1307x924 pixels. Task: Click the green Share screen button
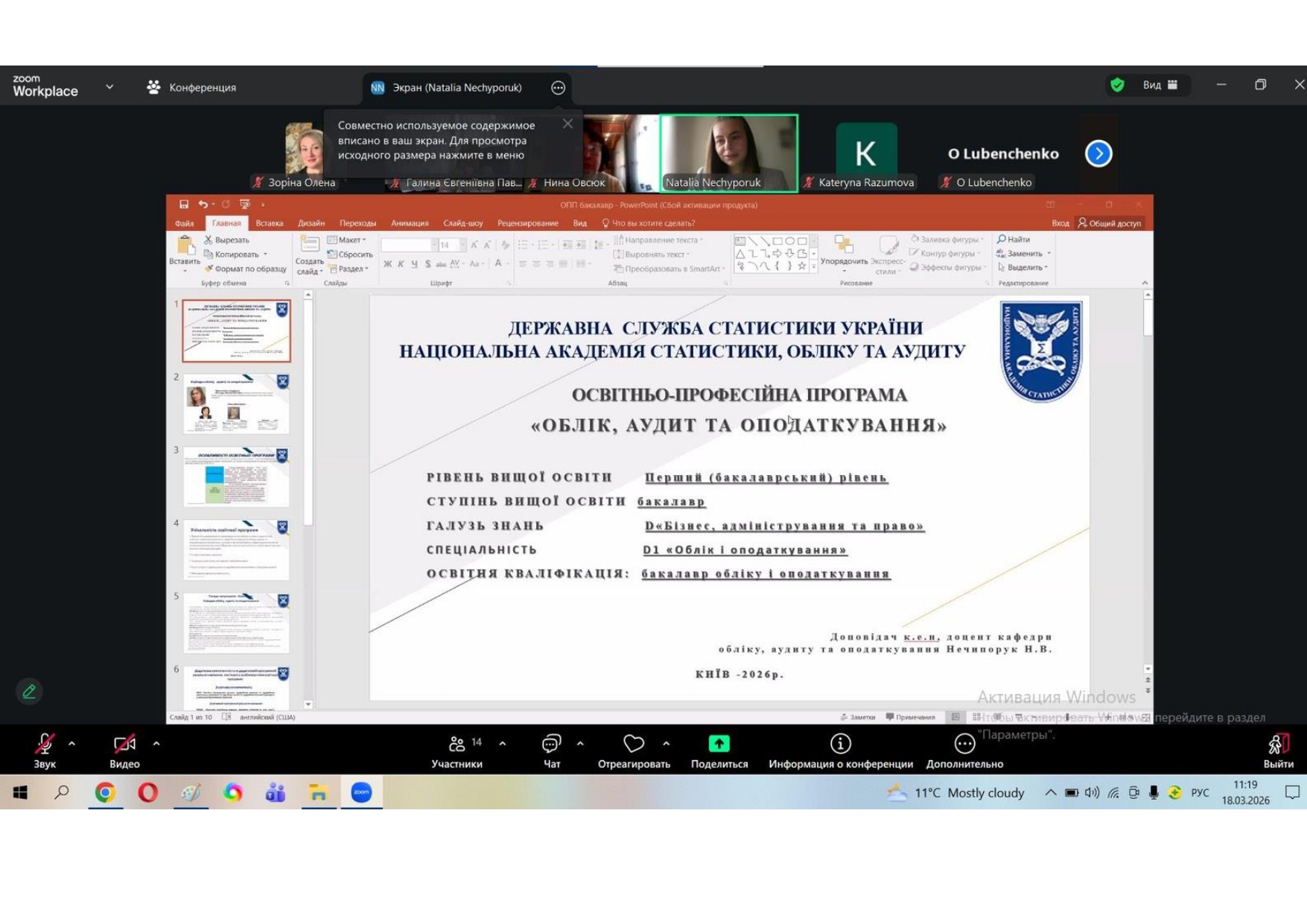(x=719, y=744)
